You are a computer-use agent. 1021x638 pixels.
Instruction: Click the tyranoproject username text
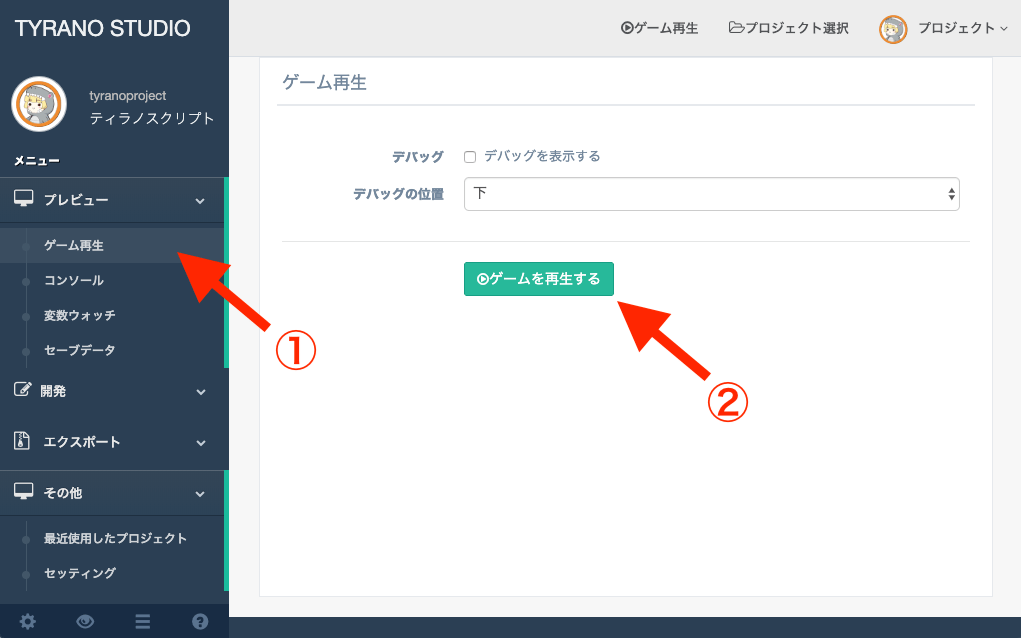coord(128,96)
